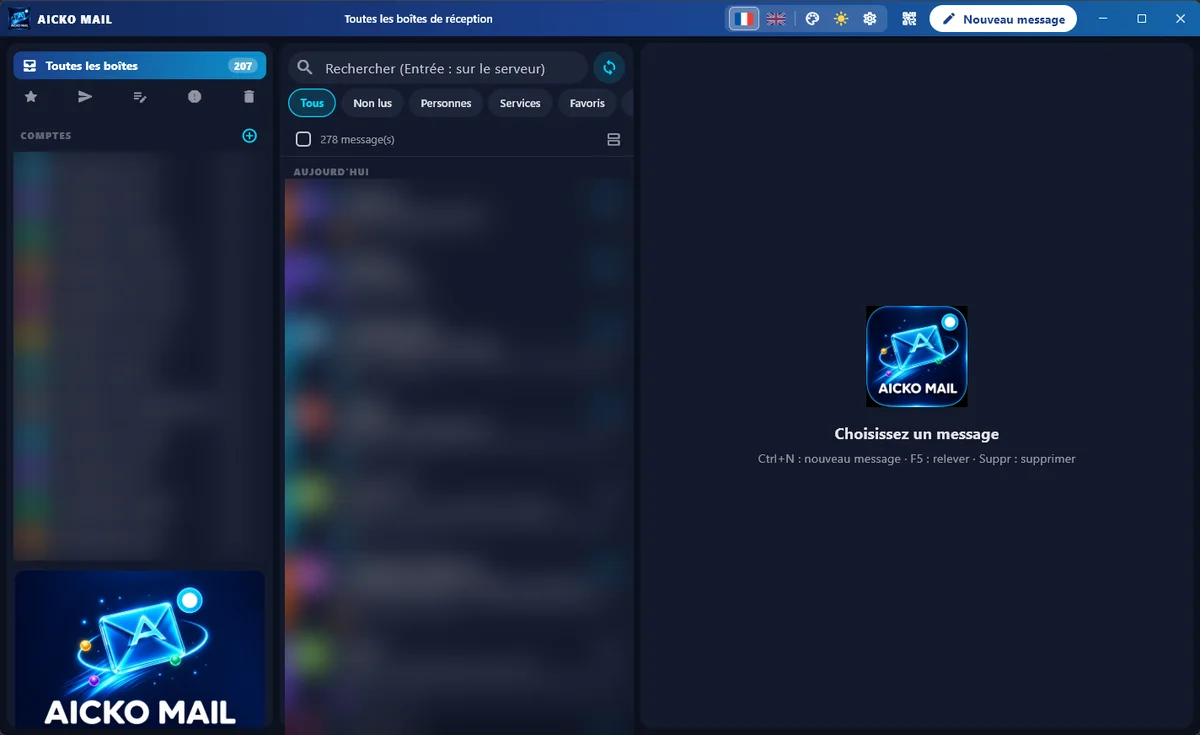Filter messages by Personnes
This screenshot has height=735, width=1200.
446,103
